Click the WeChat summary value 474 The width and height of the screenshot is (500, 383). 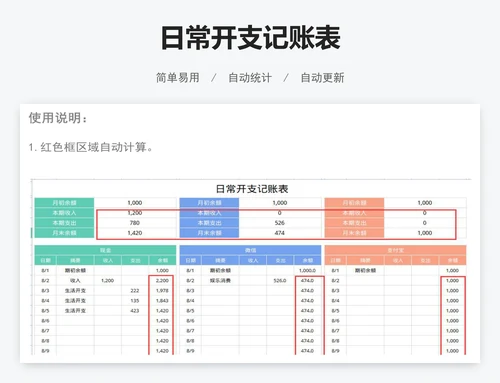tap(280, 233)
